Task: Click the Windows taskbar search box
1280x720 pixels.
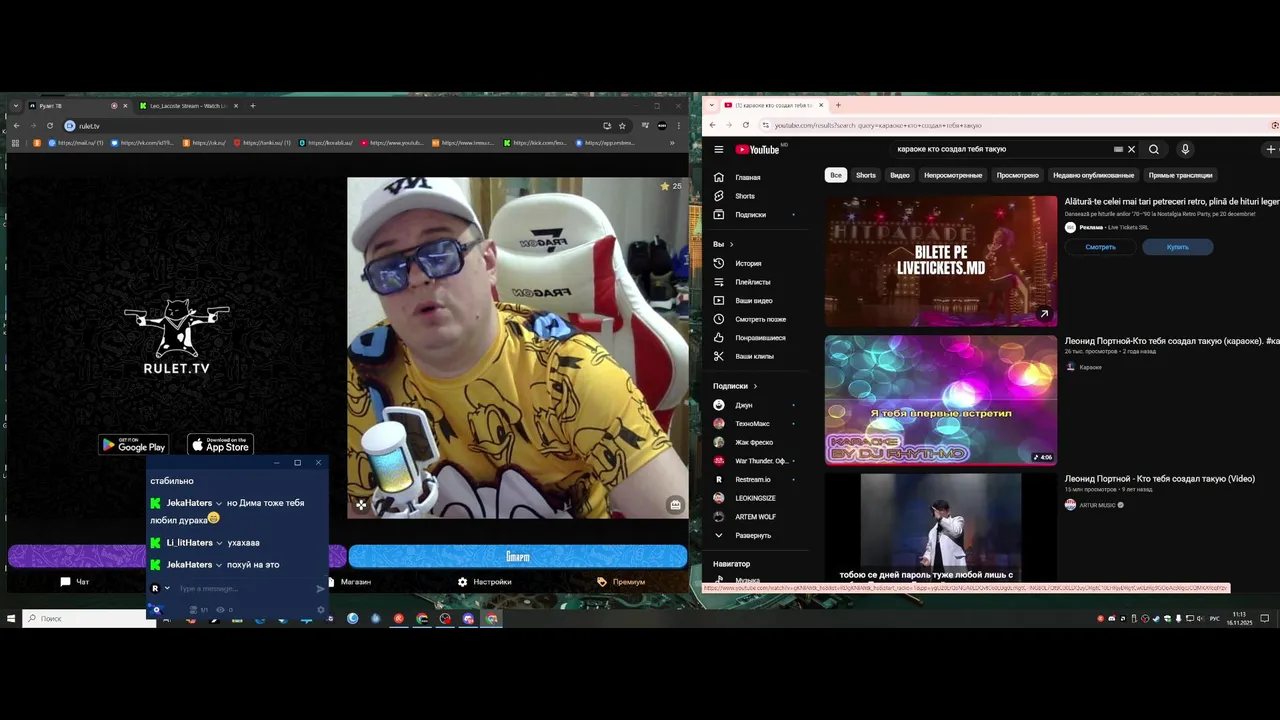Action: click(x=89, y=618)
